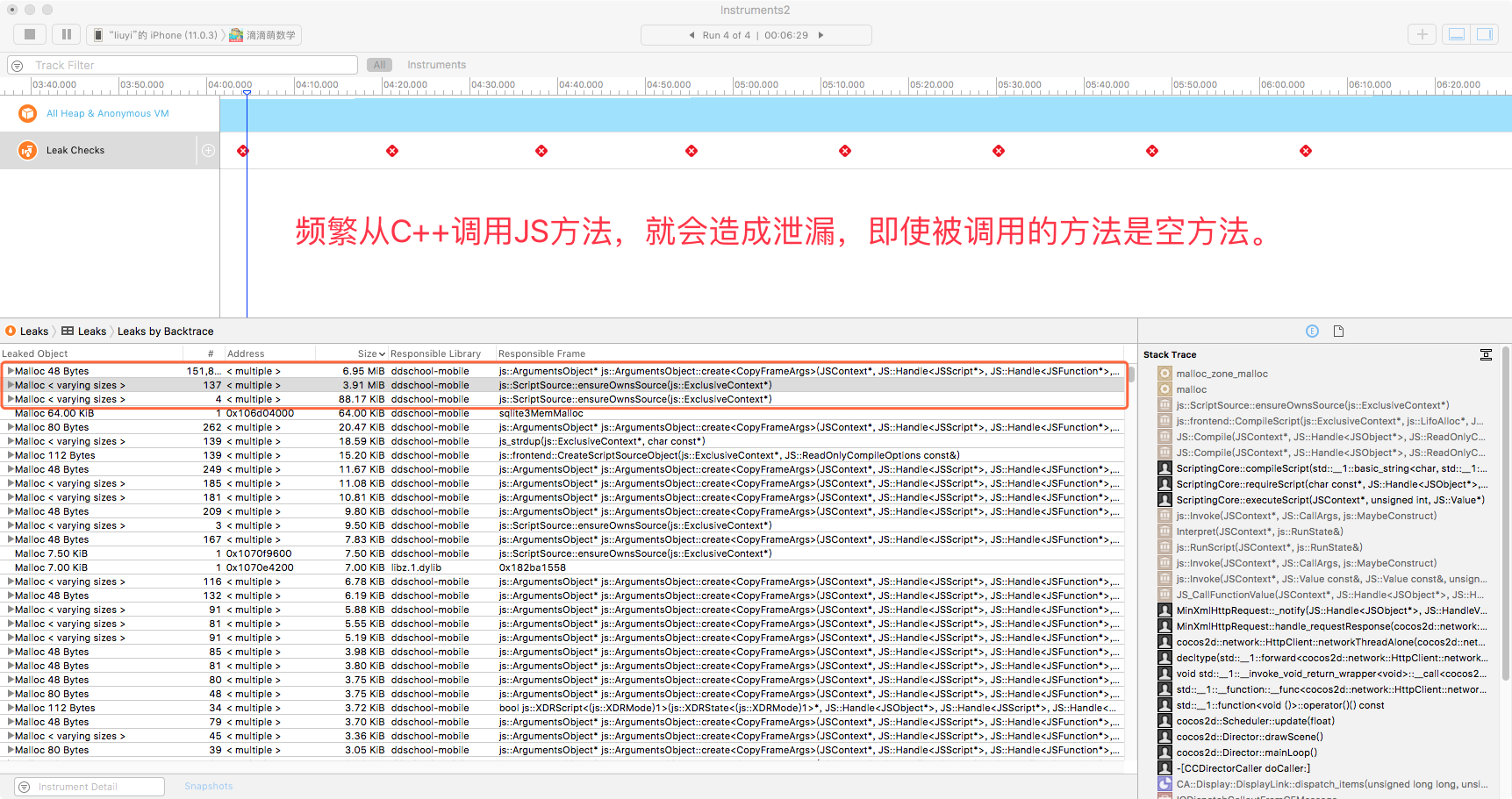Toggle the detail area view button

(x=1457, y=34)
